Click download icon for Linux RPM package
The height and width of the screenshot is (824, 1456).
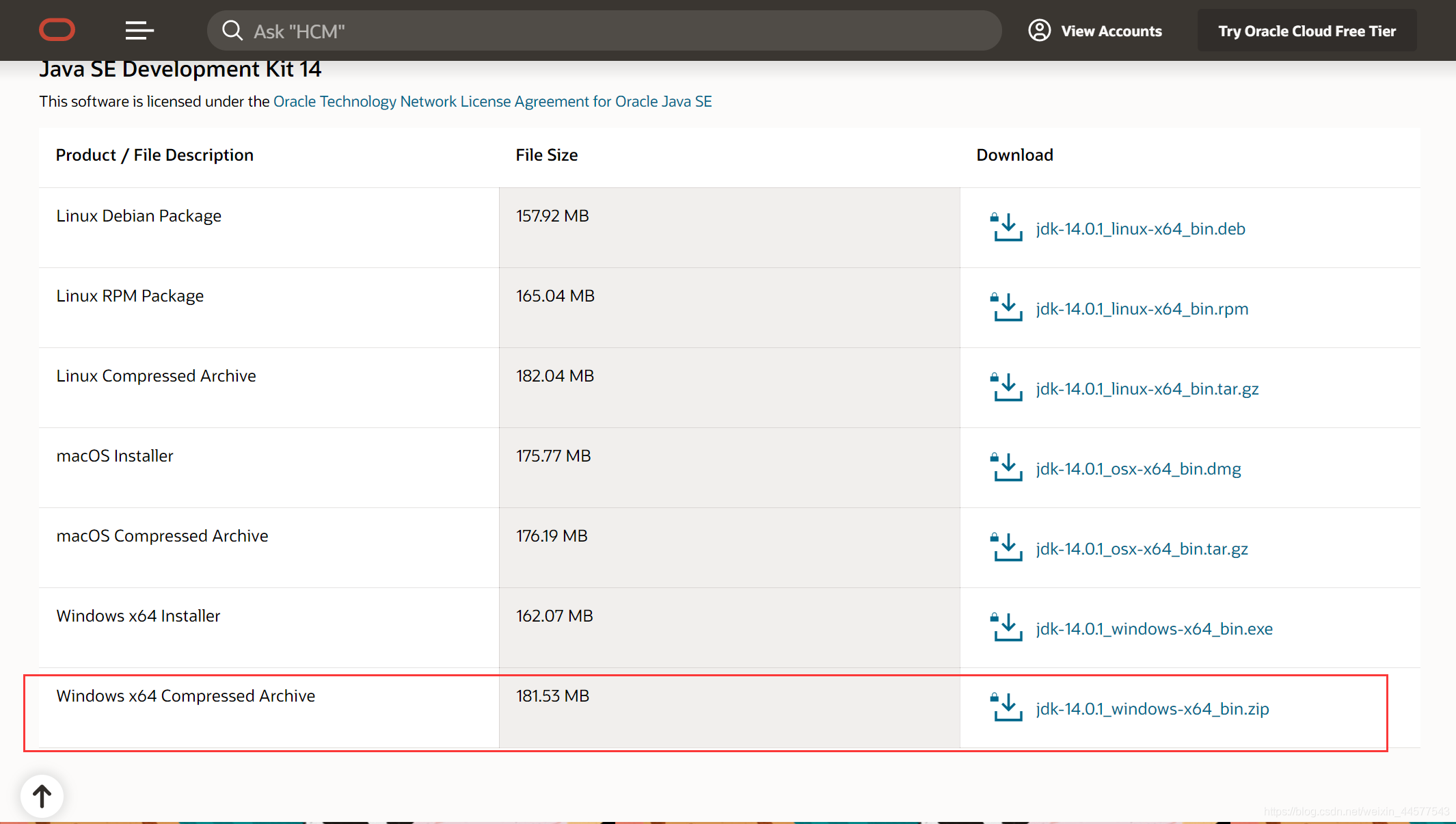tap(1006, 307)
